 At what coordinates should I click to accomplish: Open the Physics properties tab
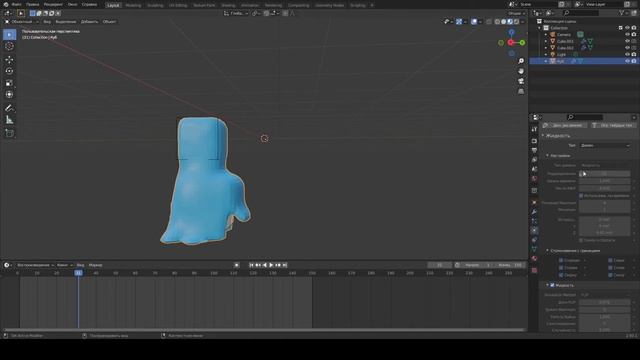534,231
